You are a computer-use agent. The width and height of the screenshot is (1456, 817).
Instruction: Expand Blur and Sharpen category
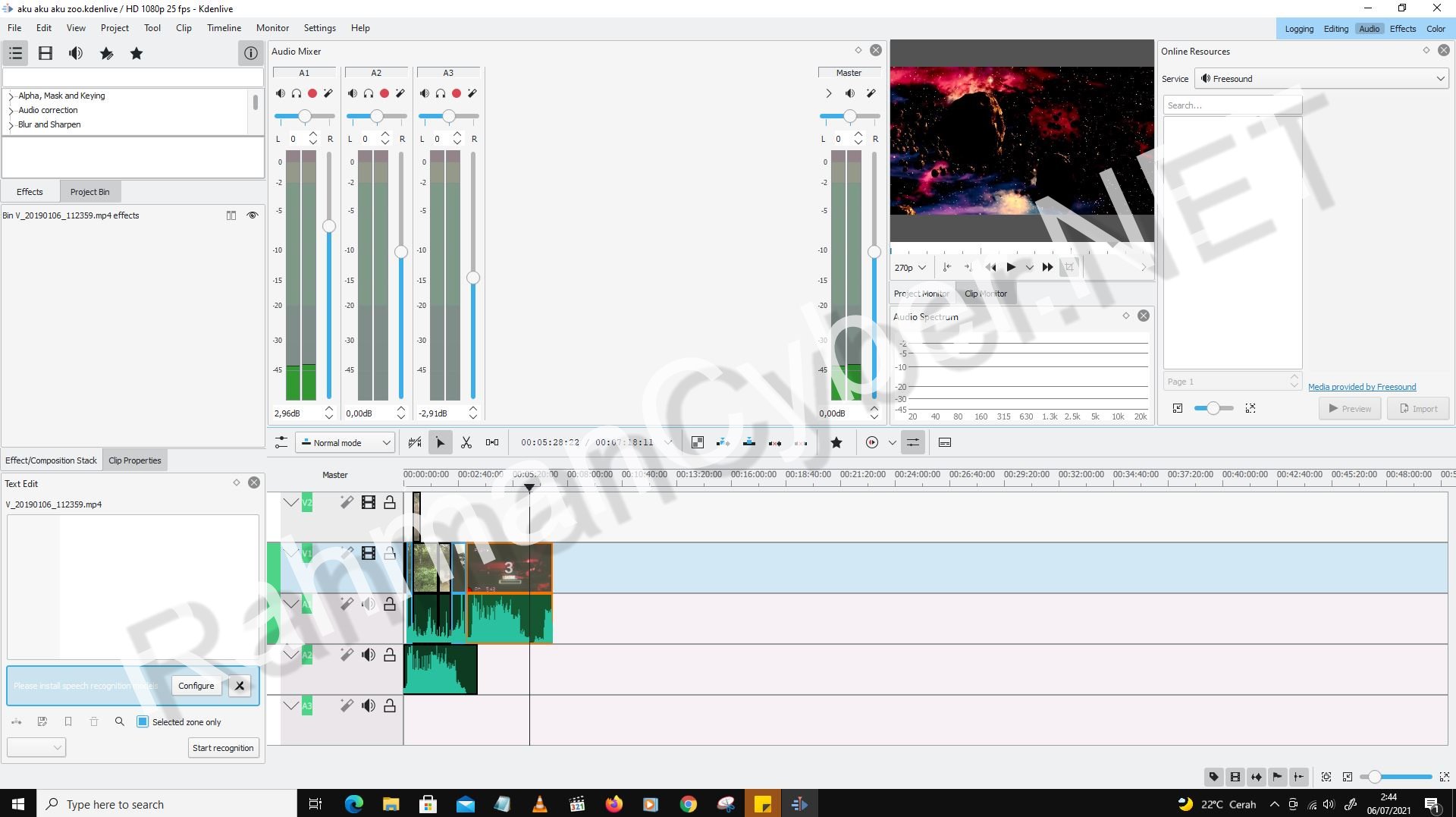(11, 125)
